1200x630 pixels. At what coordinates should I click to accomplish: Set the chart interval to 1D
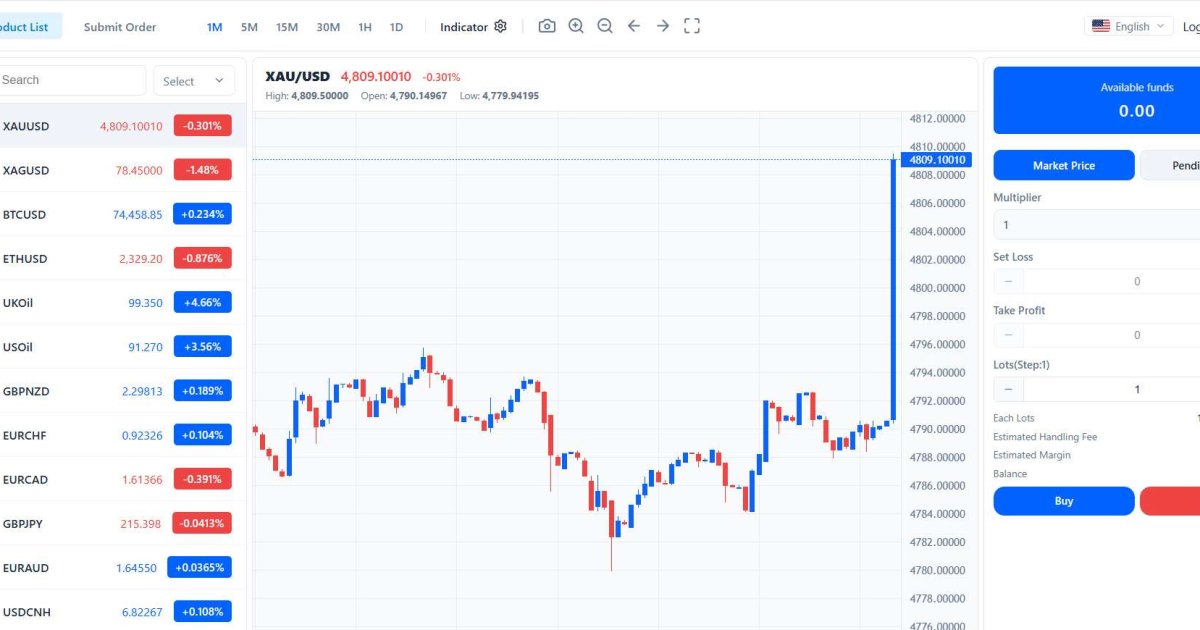pos(396,27)
